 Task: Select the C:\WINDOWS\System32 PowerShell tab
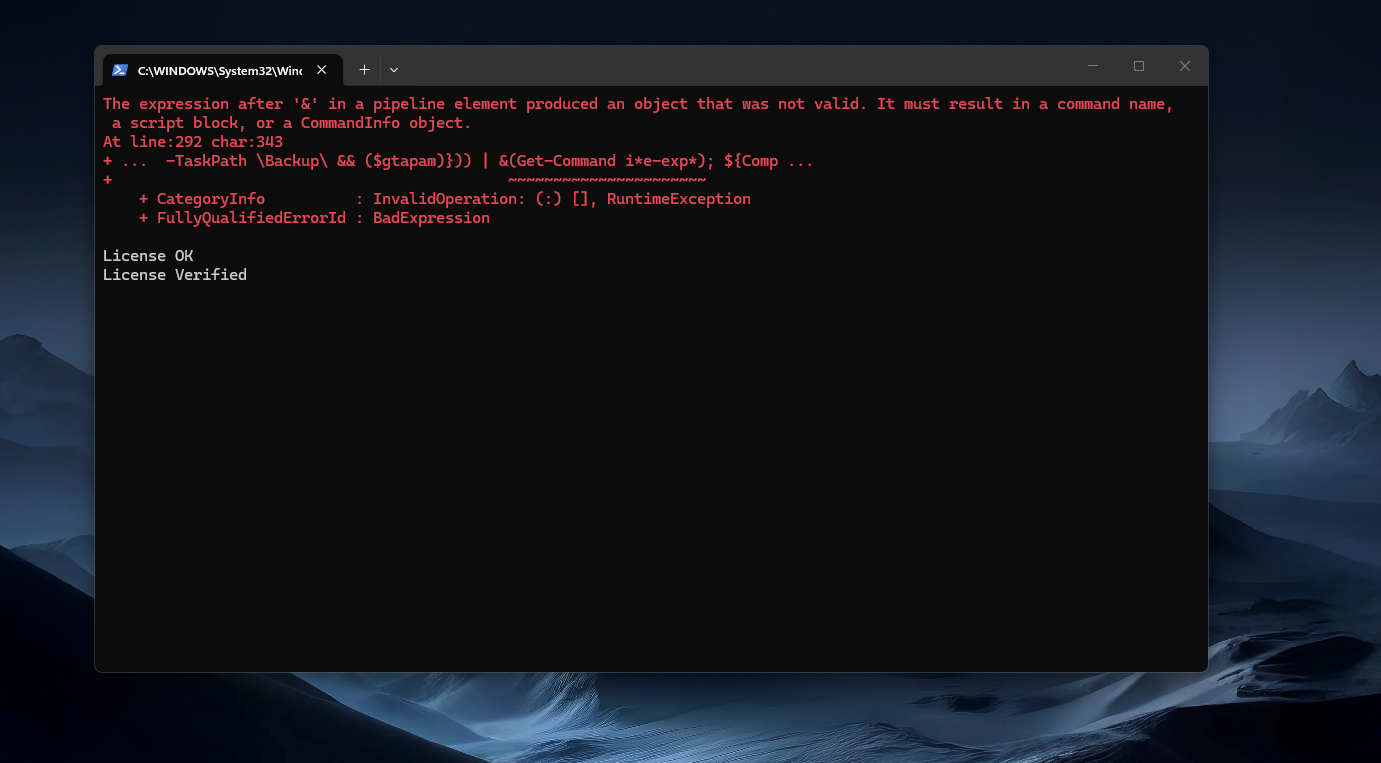click(x=222, y=70)
